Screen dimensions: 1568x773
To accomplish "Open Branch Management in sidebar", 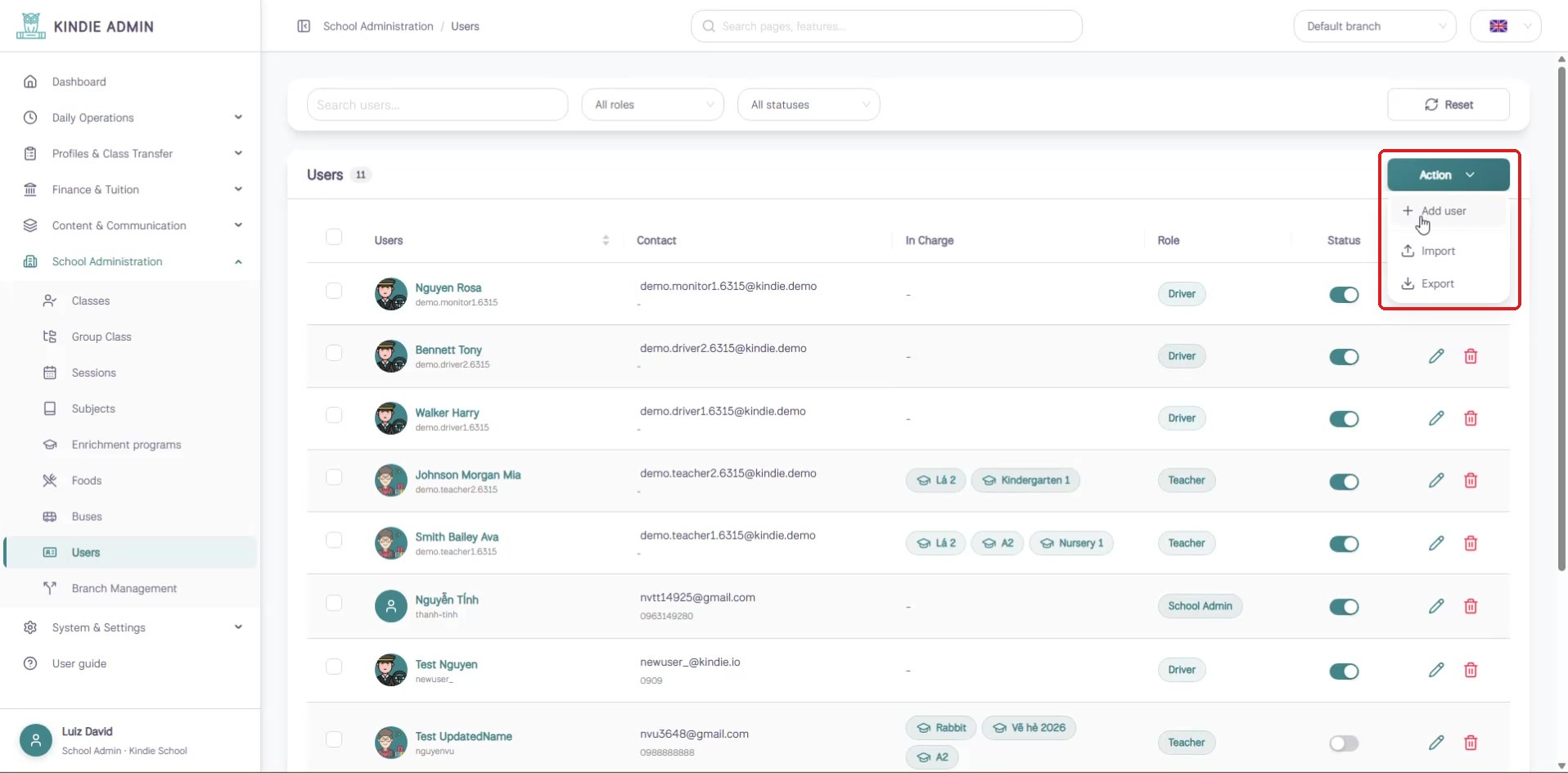I will click(x=131, y=589).
